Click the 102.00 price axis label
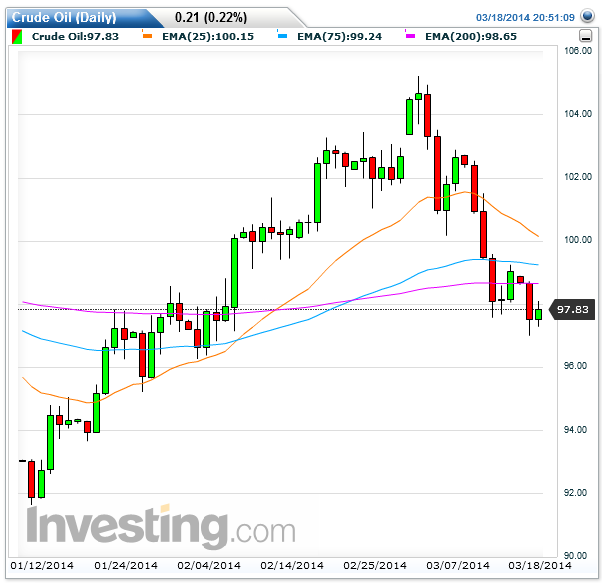The height and width of the screenshot is (583, 606). point(578,177)
